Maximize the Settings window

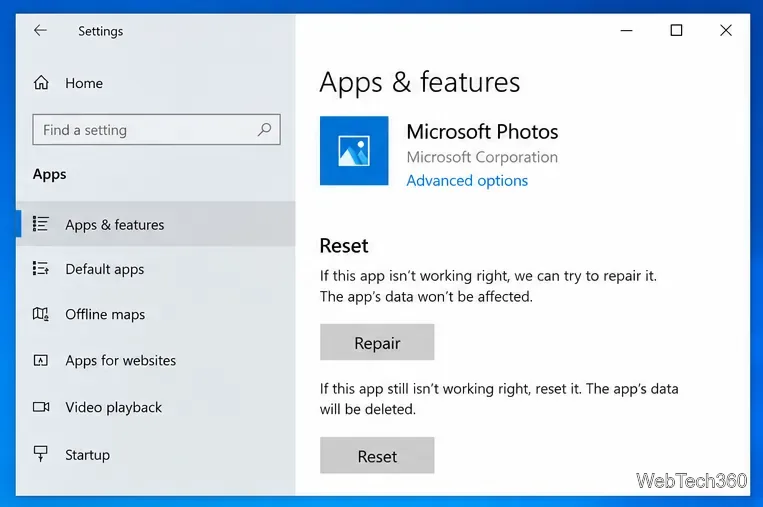(676, 31)
